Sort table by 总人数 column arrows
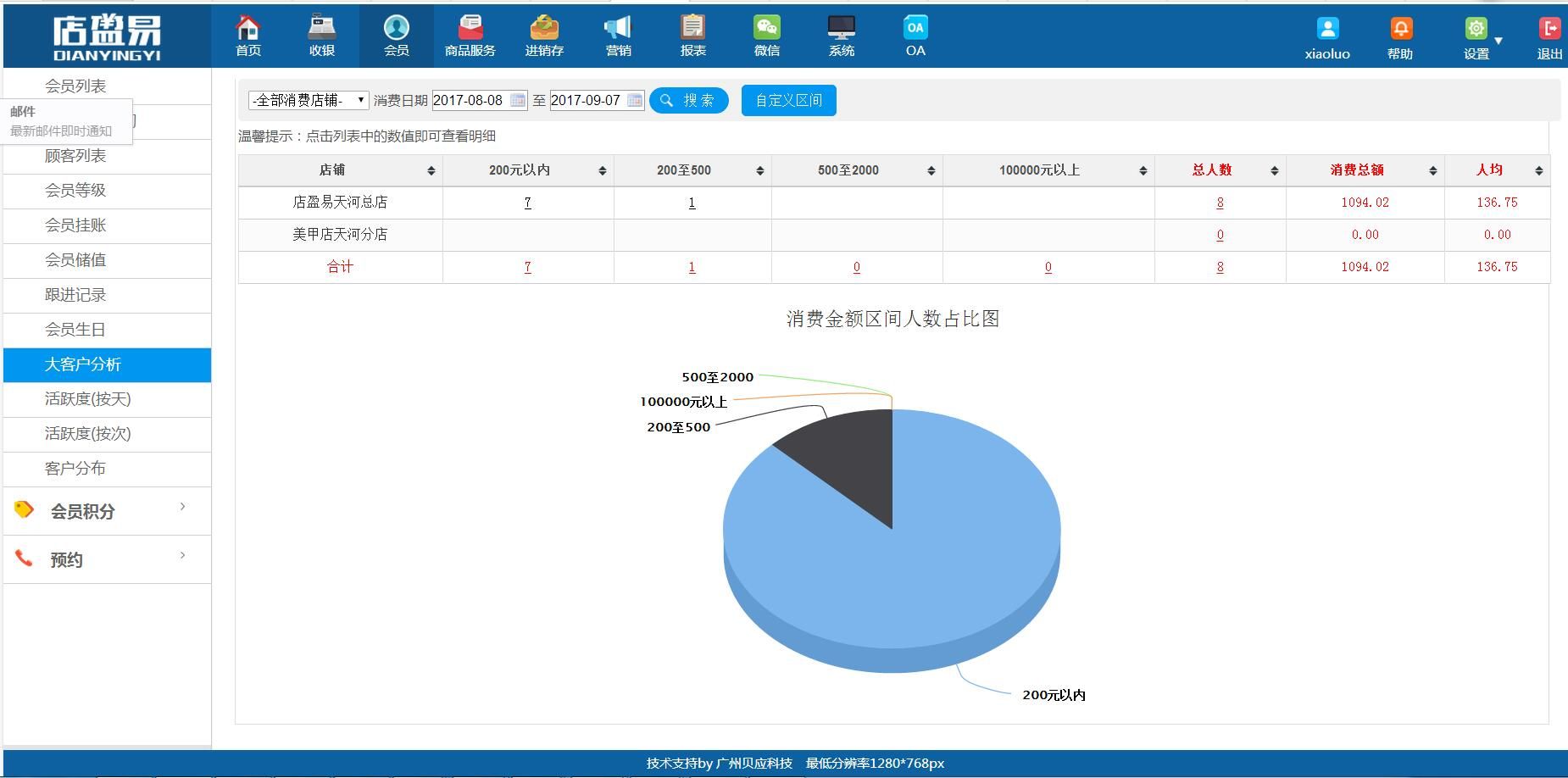This screenshot has height=778, width=1568. click(1274, 171)
